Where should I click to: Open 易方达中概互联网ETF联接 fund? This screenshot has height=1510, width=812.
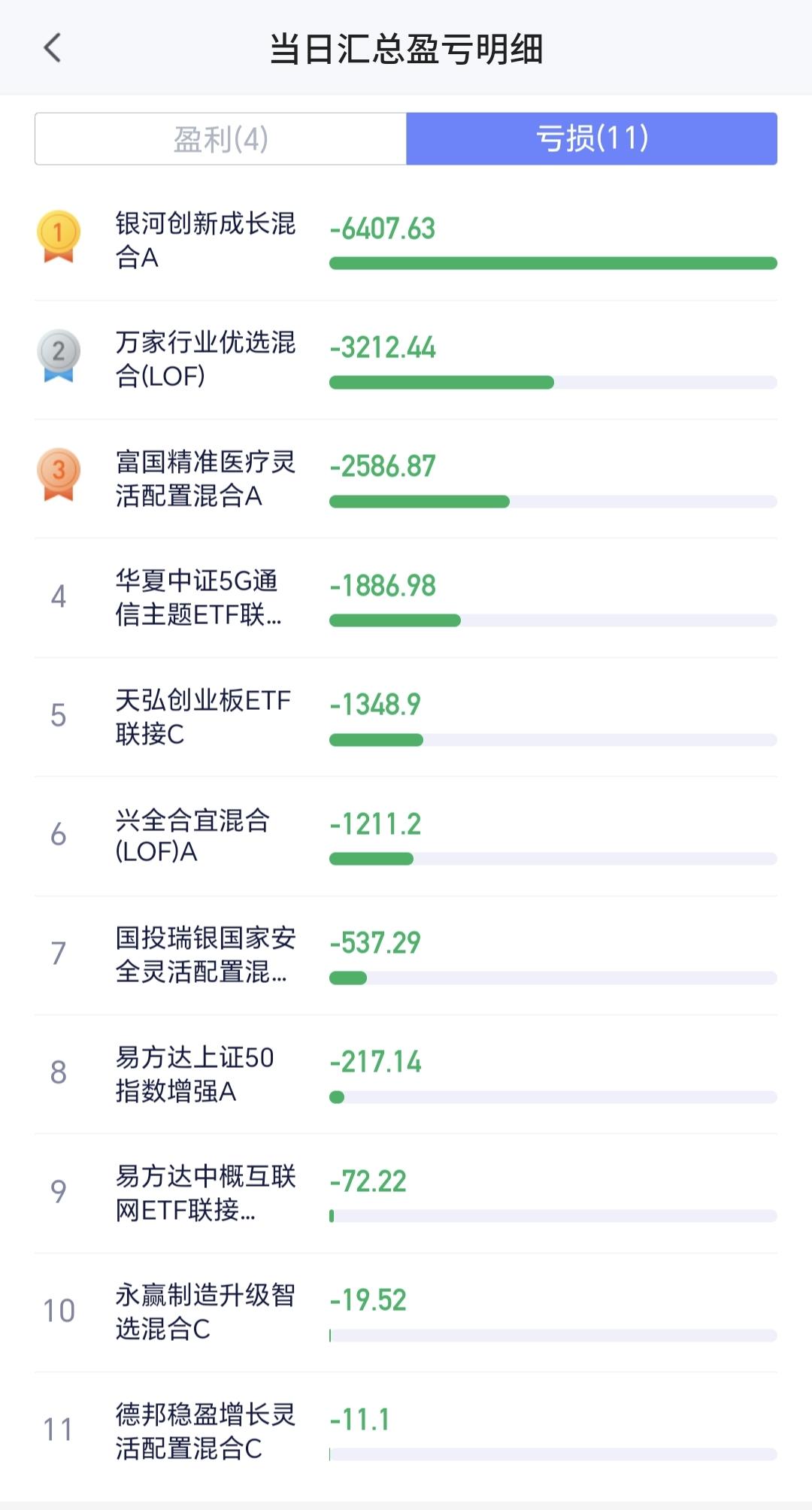203,1193
